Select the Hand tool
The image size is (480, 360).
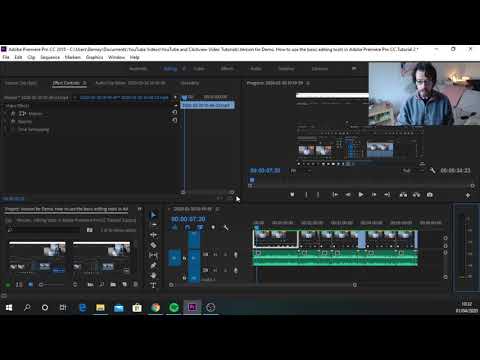point(153,275)
